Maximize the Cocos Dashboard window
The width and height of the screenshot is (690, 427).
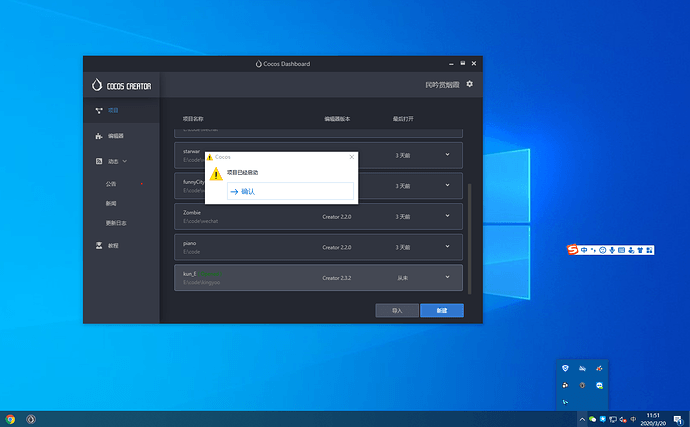(462, 63)
